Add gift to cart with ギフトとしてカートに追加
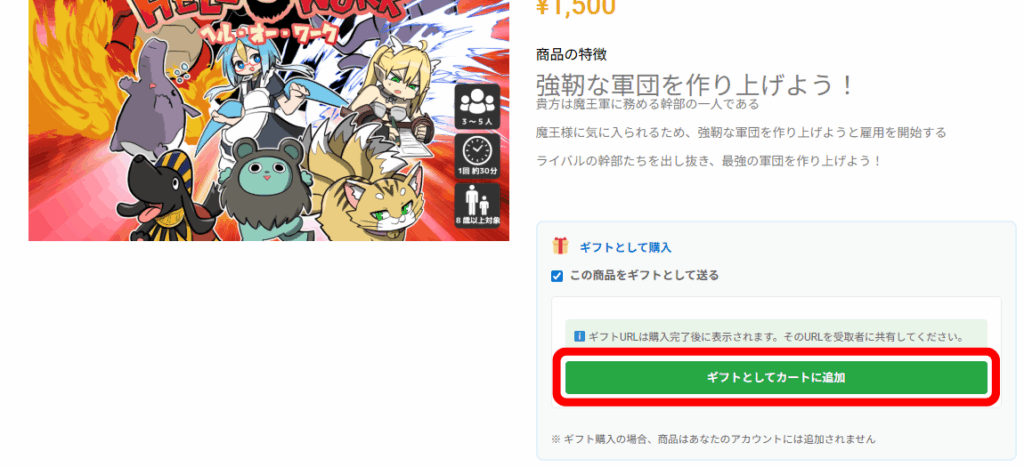This screenshot has width=1024, height=467. [776, 378]
